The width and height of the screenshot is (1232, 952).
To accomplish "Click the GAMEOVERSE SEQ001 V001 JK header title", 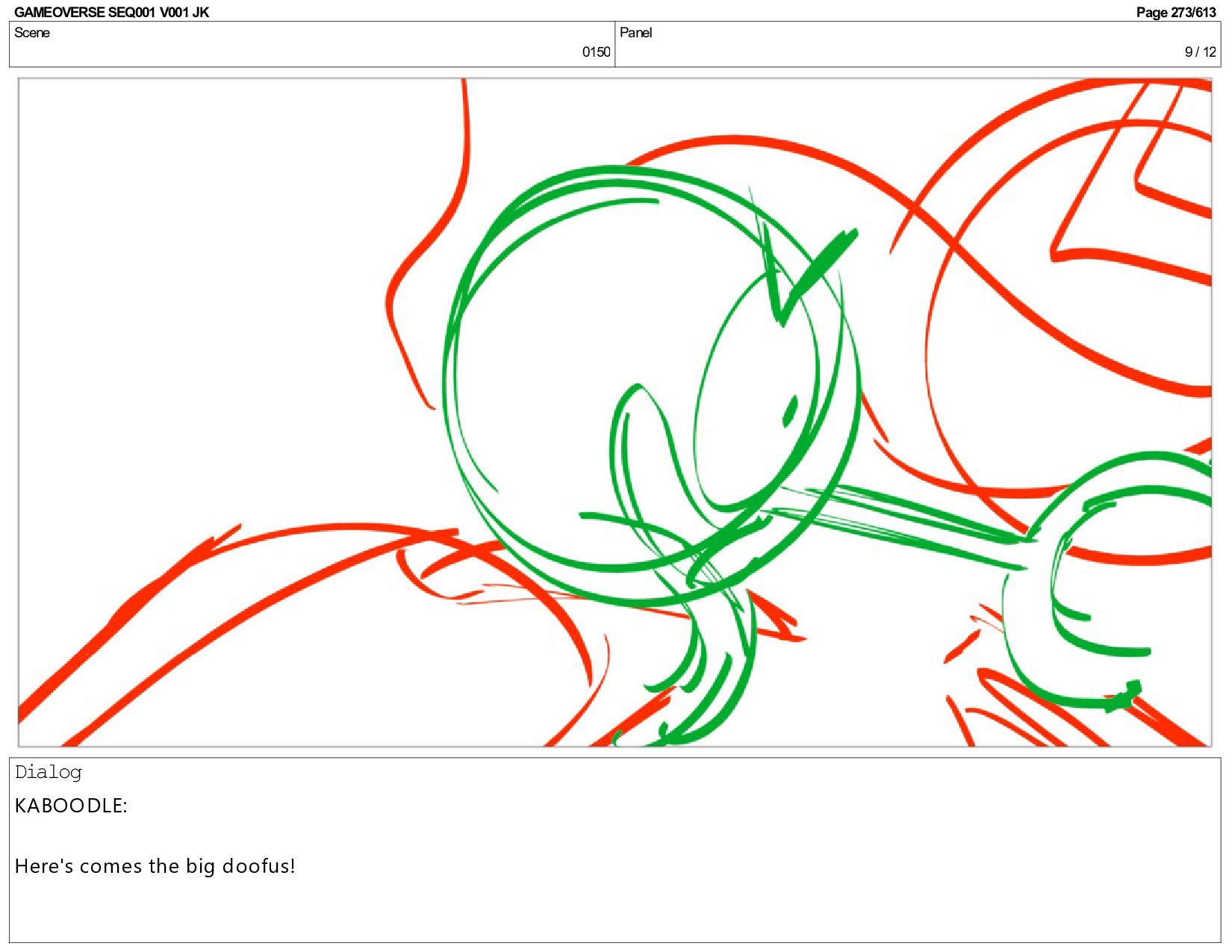I will click(x=111, y=12).
